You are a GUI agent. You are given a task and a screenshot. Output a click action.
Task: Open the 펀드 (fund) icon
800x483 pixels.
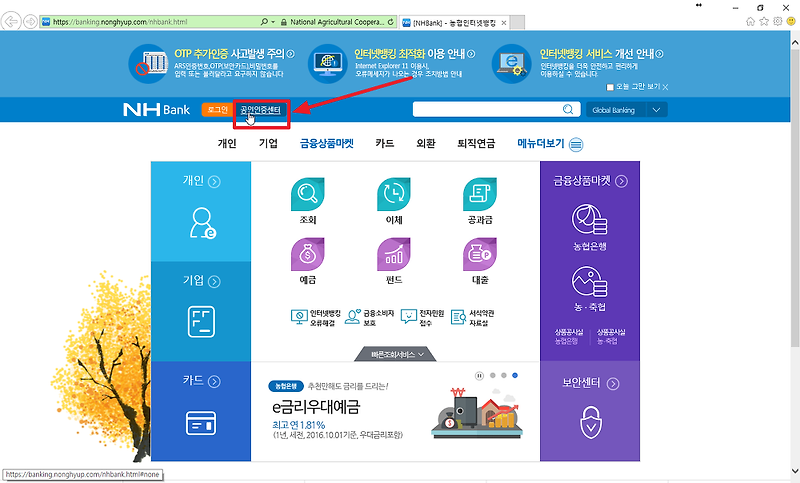click(x=393, y=254)
